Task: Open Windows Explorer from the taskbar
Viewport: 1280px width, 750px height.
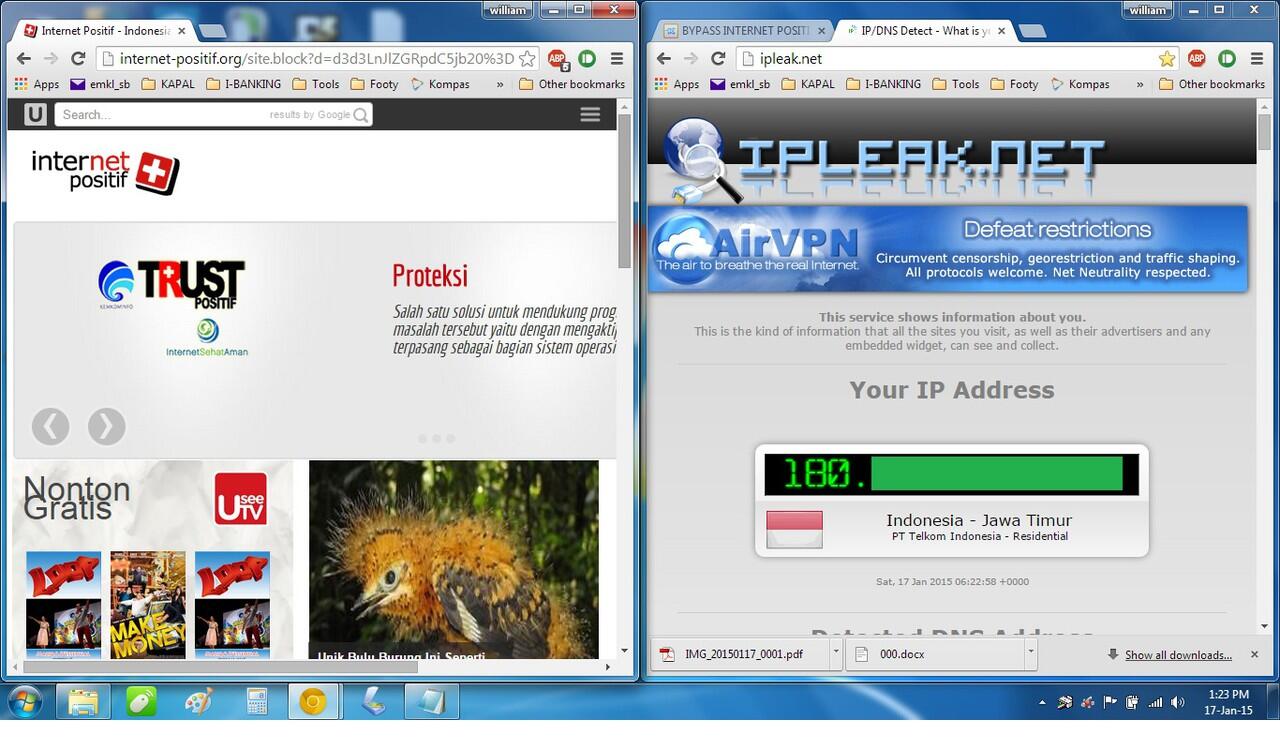Action: [x=83, y=702]
